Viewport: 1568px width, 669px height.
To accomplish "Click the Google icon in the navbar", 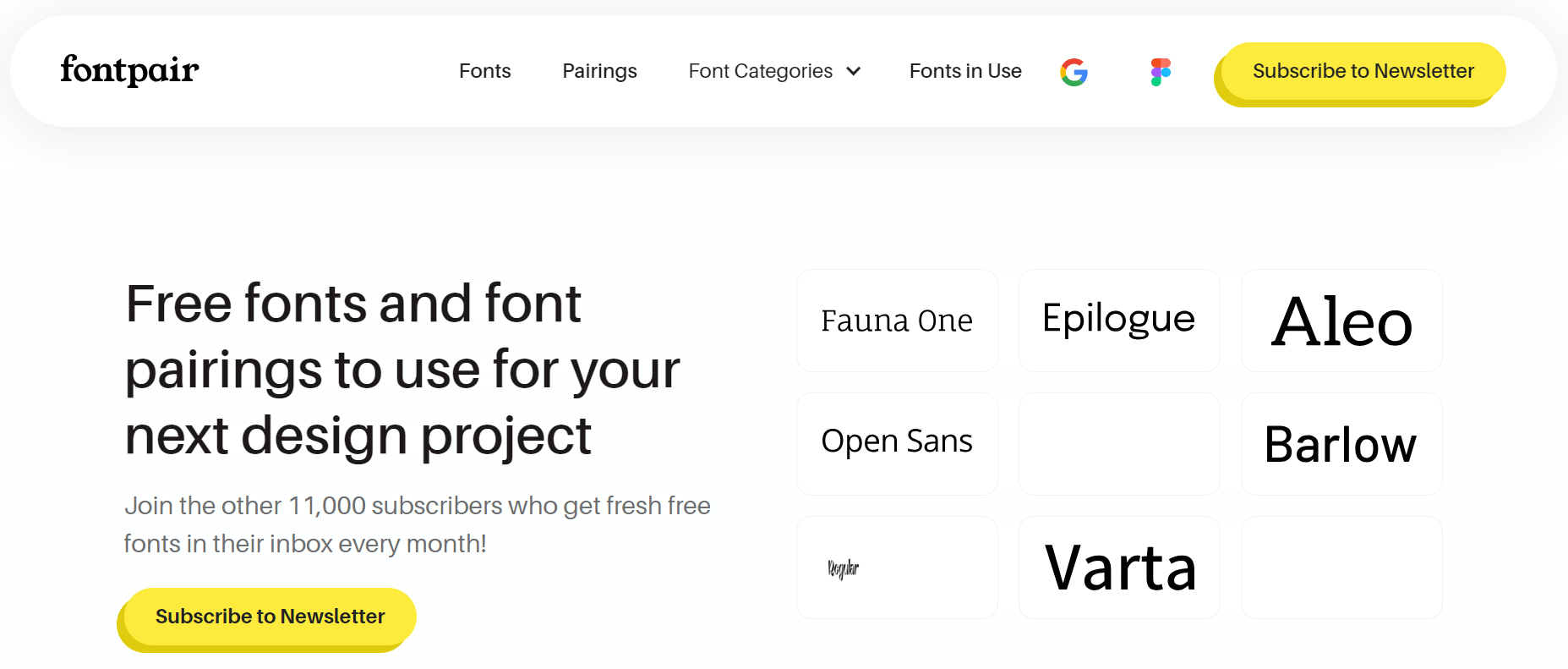I will coord(1074,72).
